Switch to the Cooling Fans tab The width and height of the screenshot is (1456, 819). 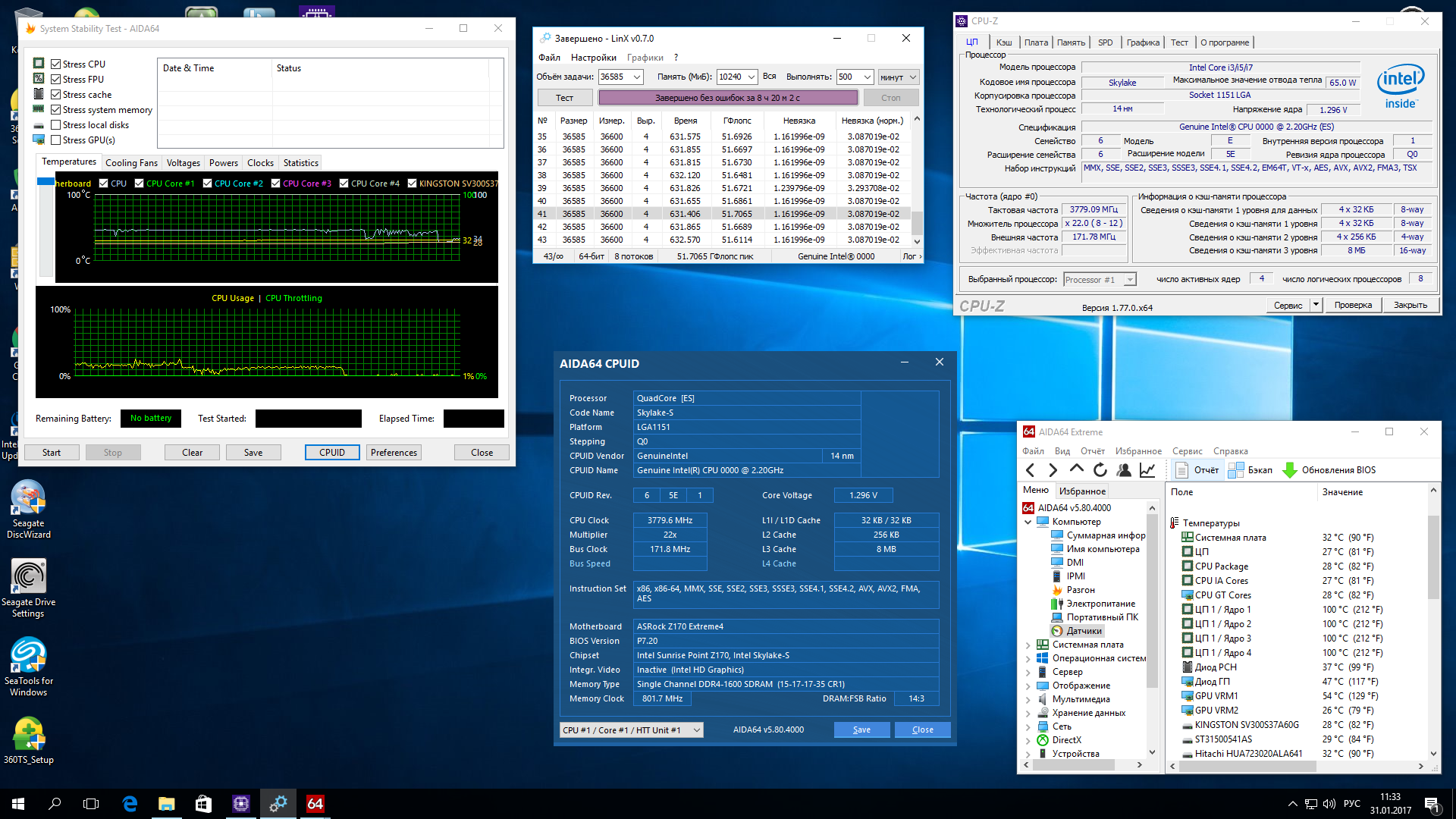131,163
